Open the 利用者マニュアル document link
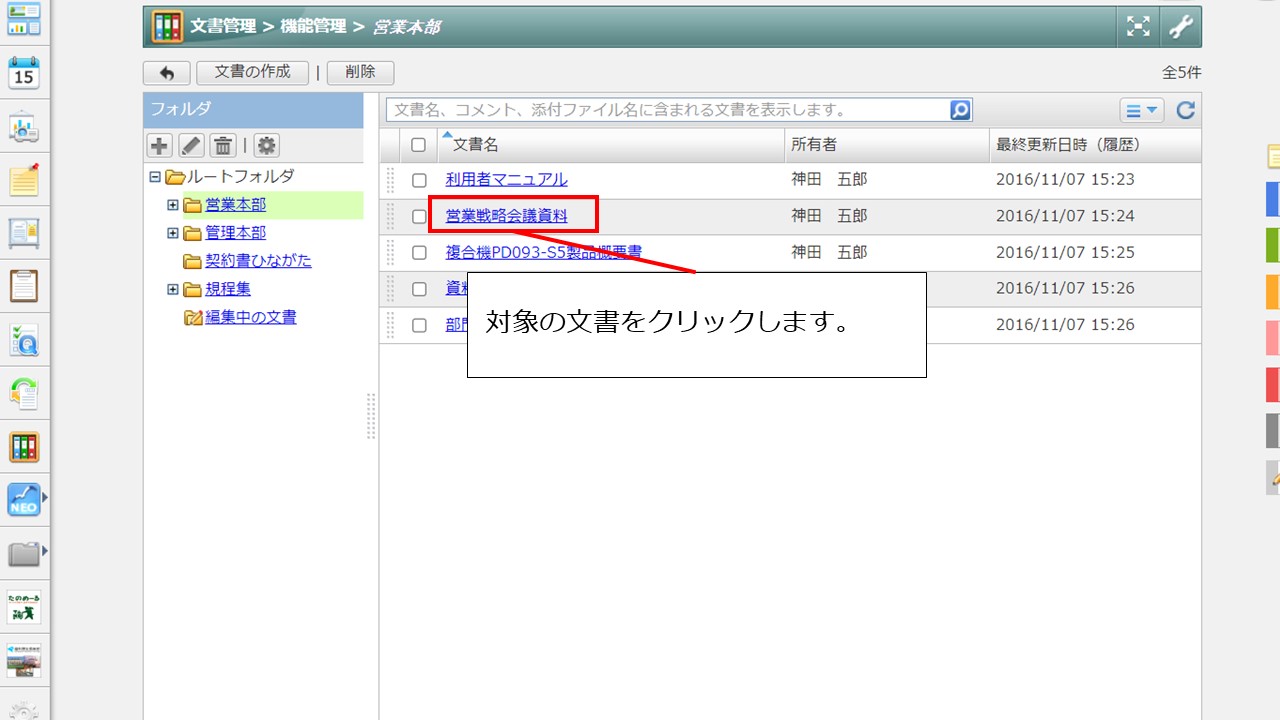The height and width of the screenshot is (720, 1280). pyautogui.click(x=508, y=181)
